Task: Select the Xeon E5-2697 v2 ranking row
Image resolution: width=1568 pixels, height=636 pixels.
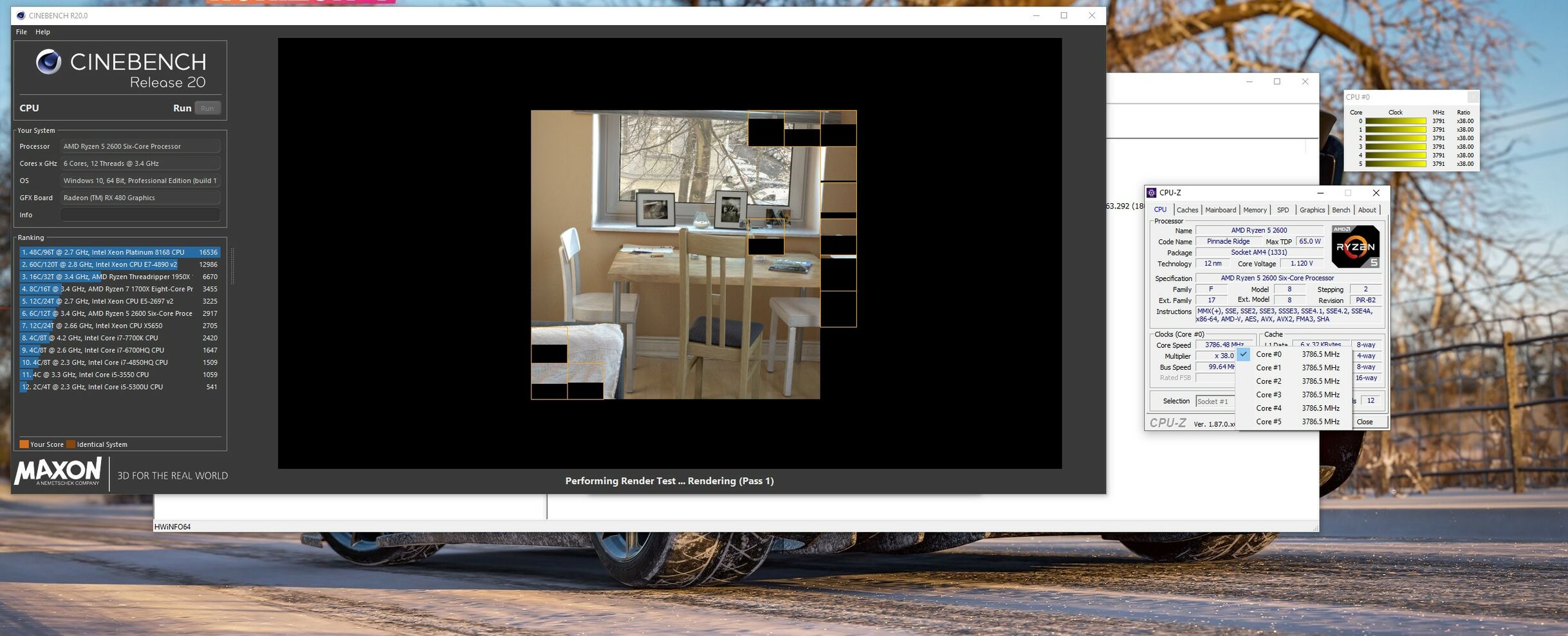Action: pos(120,301)
